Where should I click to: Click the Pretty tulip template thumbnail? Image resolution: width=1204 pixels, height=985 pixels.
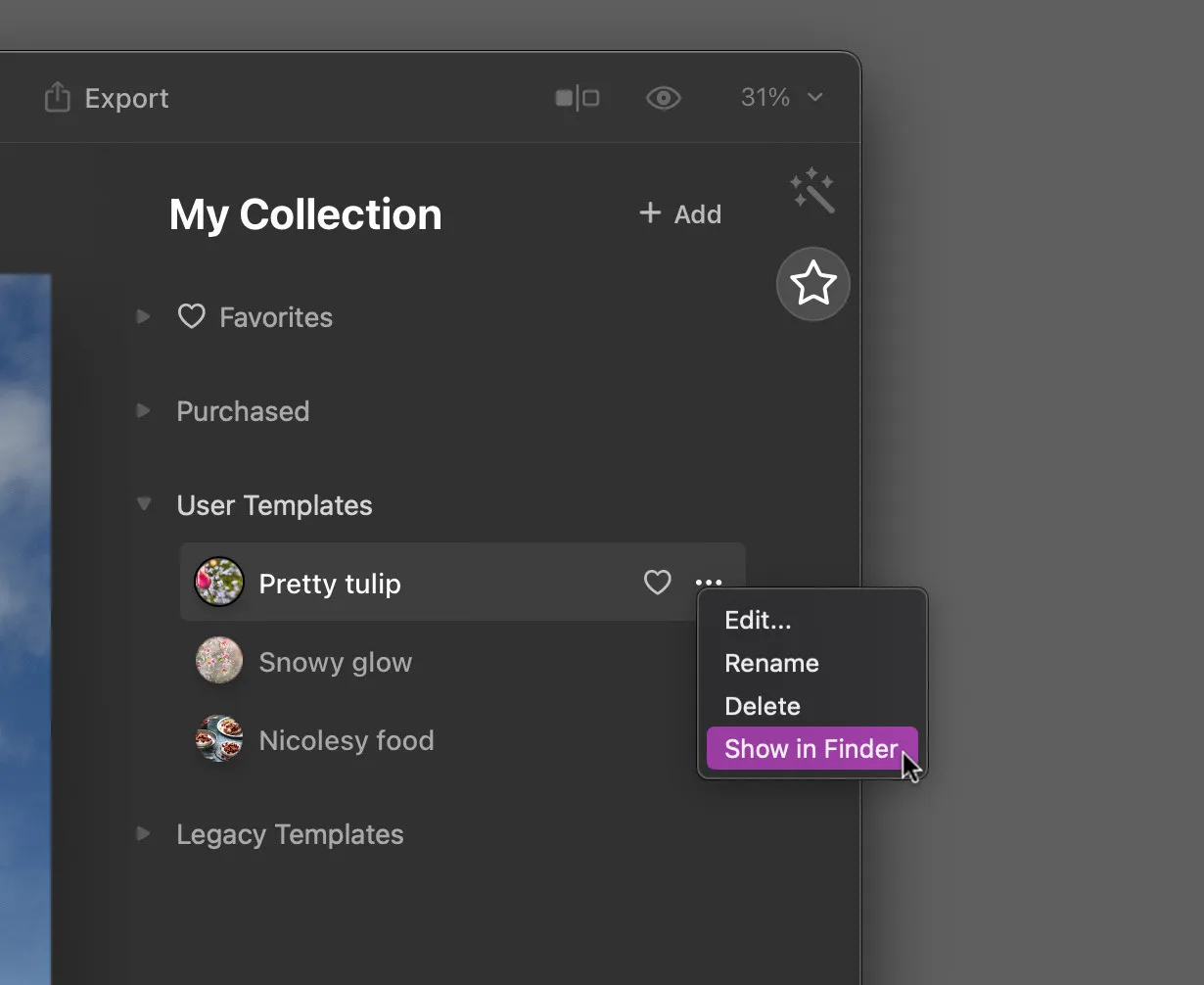point(219,584)
